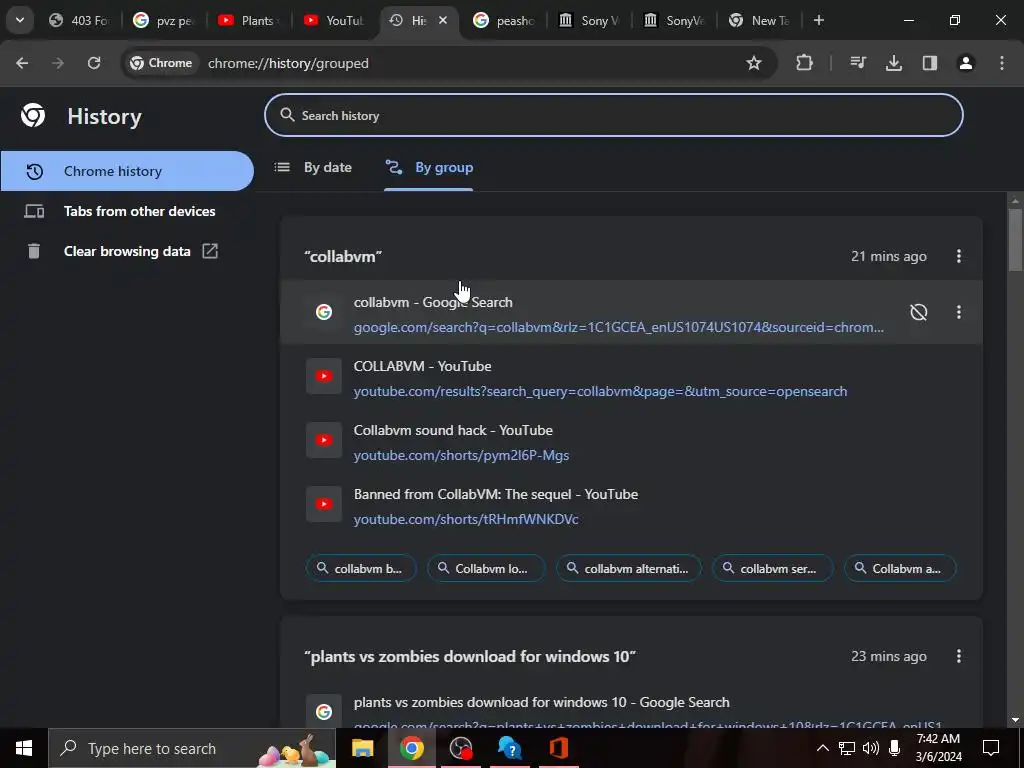Close the History tab
This screenshot has height=768, width=1024.
coord(443,20)
